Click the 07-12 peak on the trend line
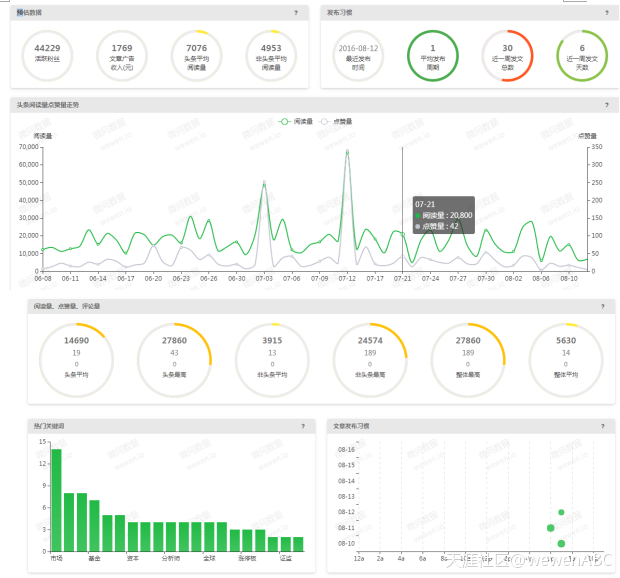620x578 pixels. click(x=347, y=152)
